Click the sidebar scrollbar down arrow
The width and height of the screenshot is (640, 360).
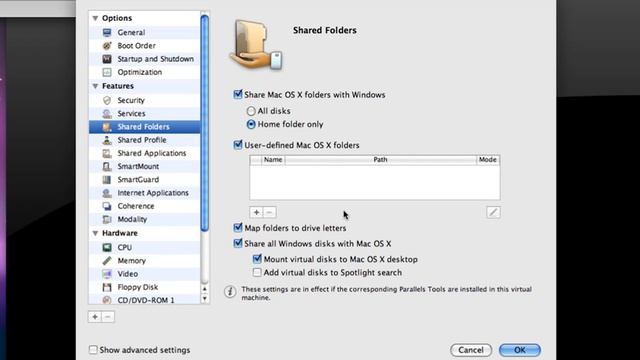205,299
